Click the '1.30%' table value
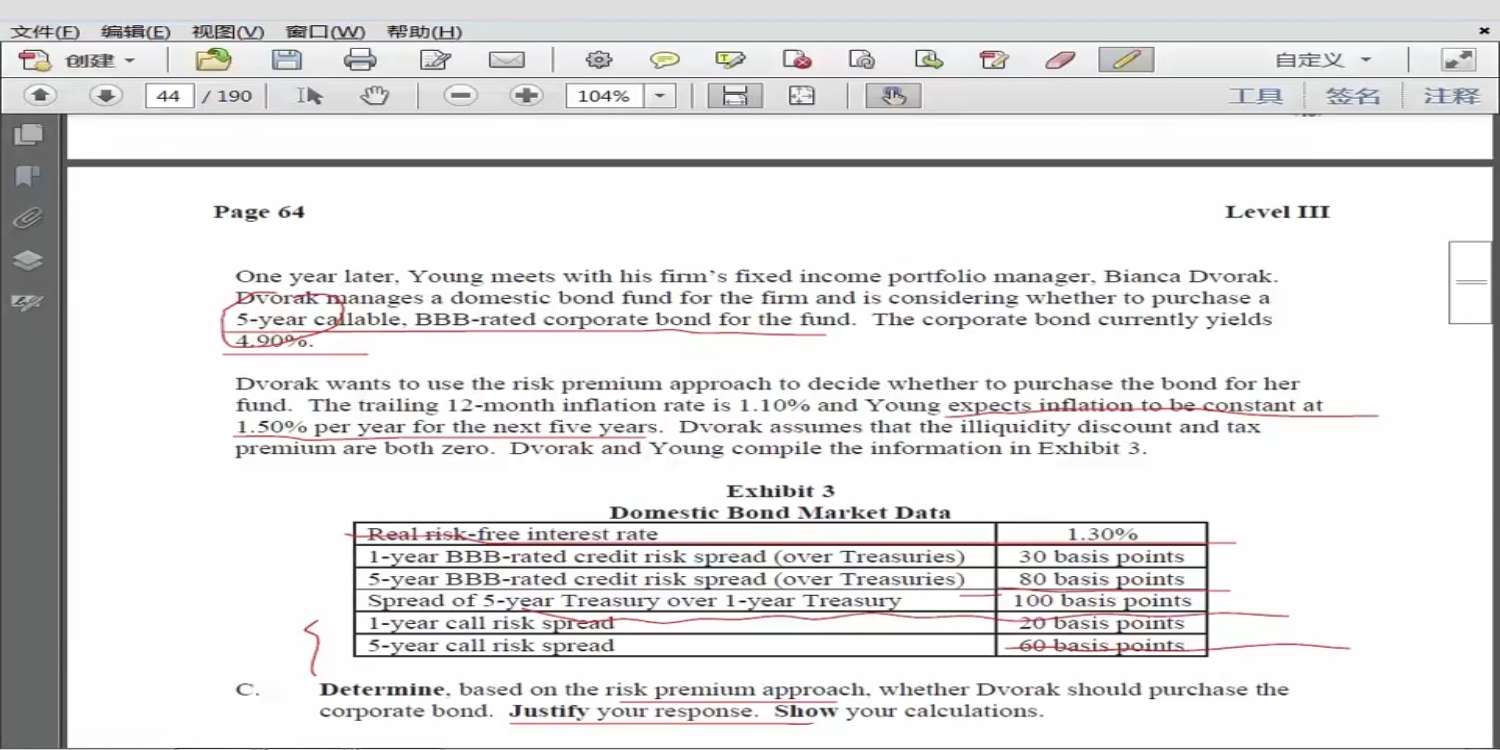 [1102, 535]
